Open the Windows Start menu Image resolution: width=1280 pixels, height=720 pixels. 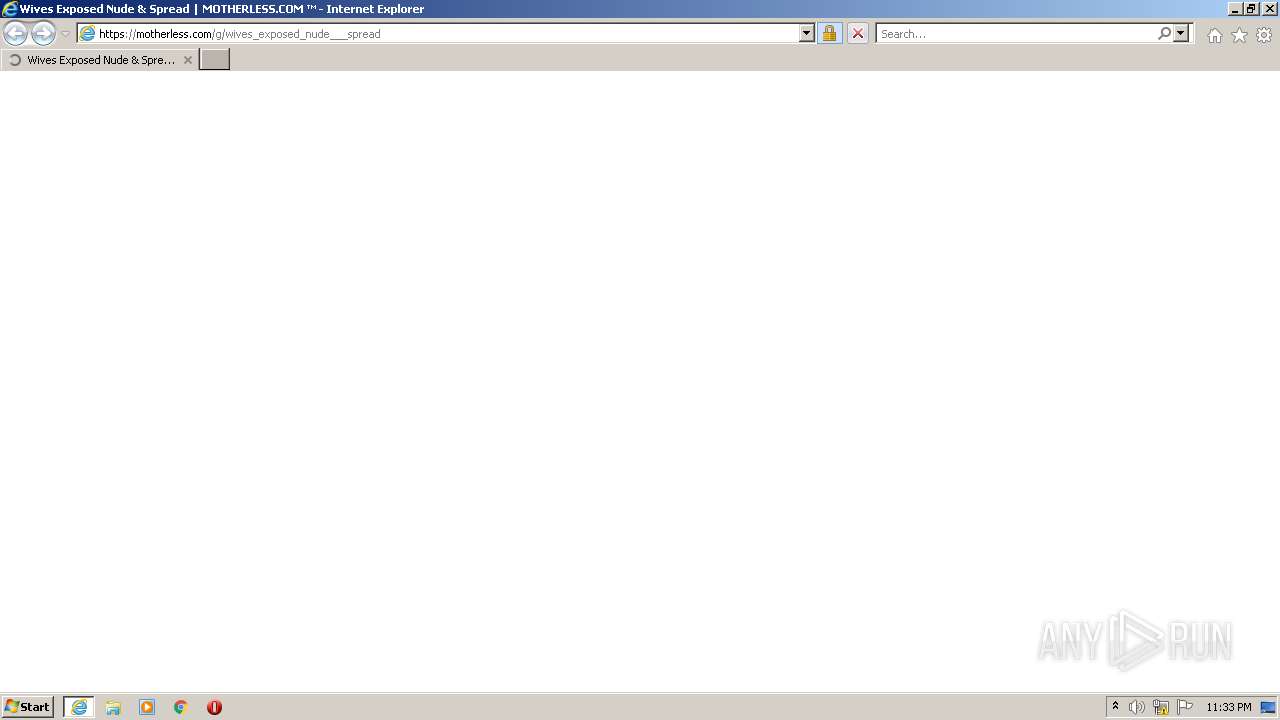(27, 707)
